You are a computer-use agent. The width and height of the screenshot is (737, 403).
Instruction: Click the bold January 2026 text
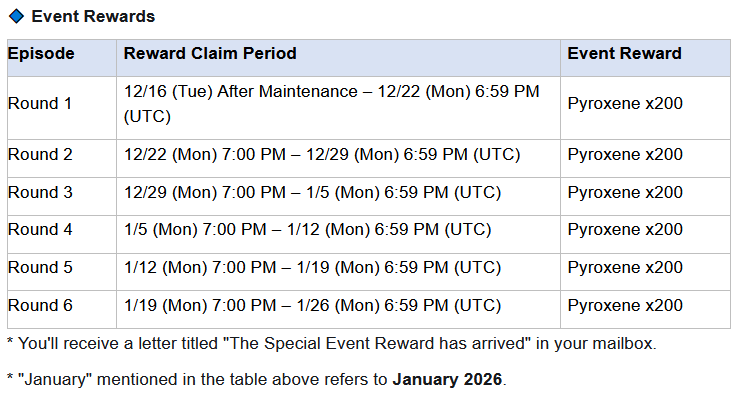pos(448,381)
